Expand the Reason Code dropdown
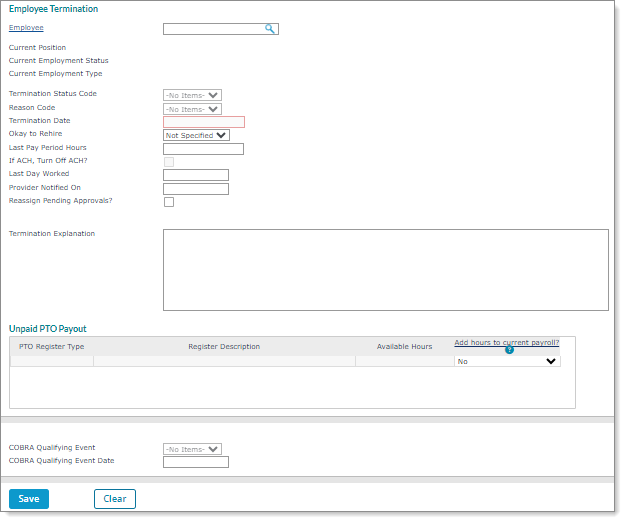The height and width of the screenshot is (522, 625). click(192, 109)
